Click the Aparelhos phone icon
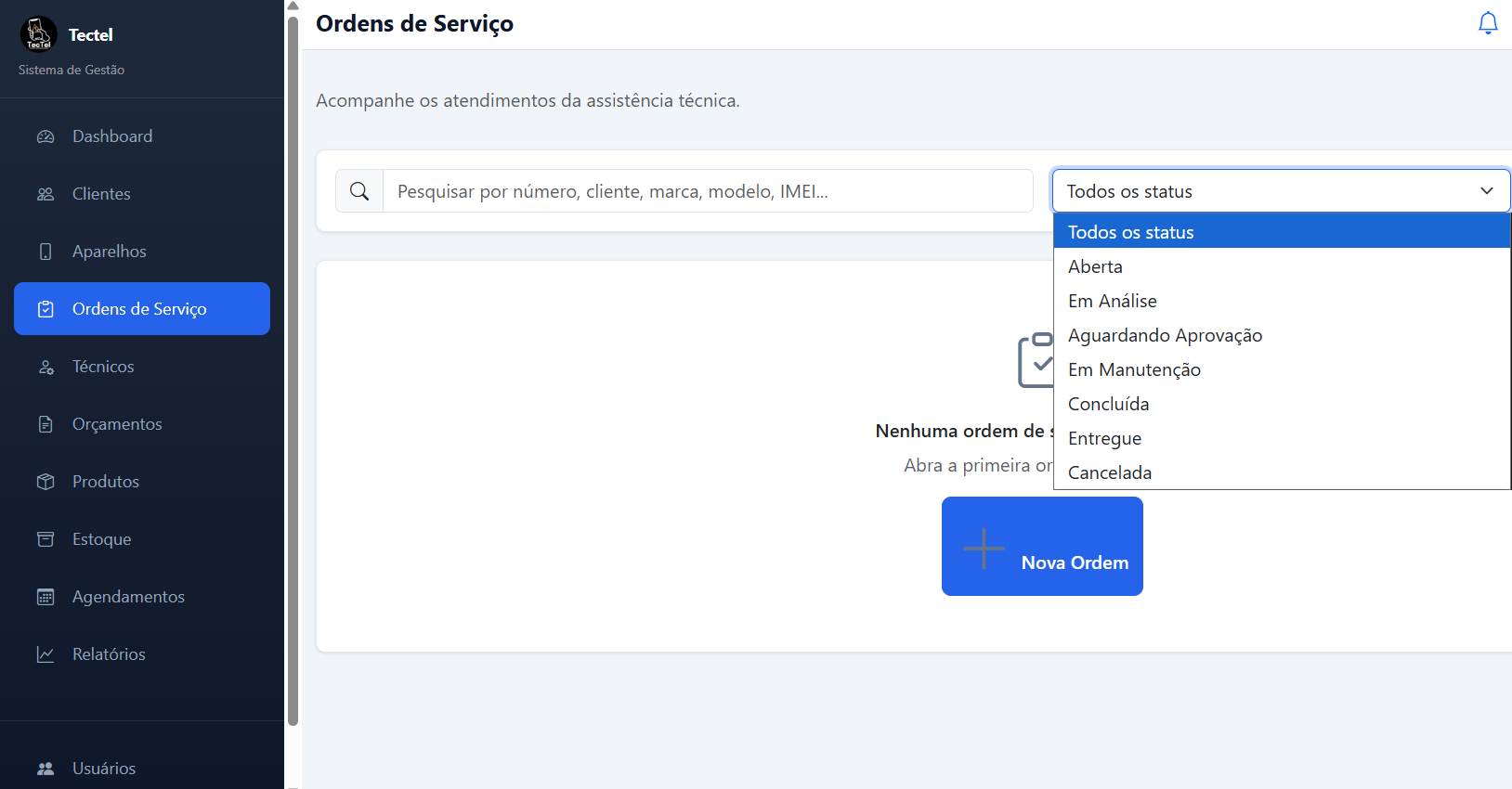This screenshot has width=1512, height=789. click(46, 252)
